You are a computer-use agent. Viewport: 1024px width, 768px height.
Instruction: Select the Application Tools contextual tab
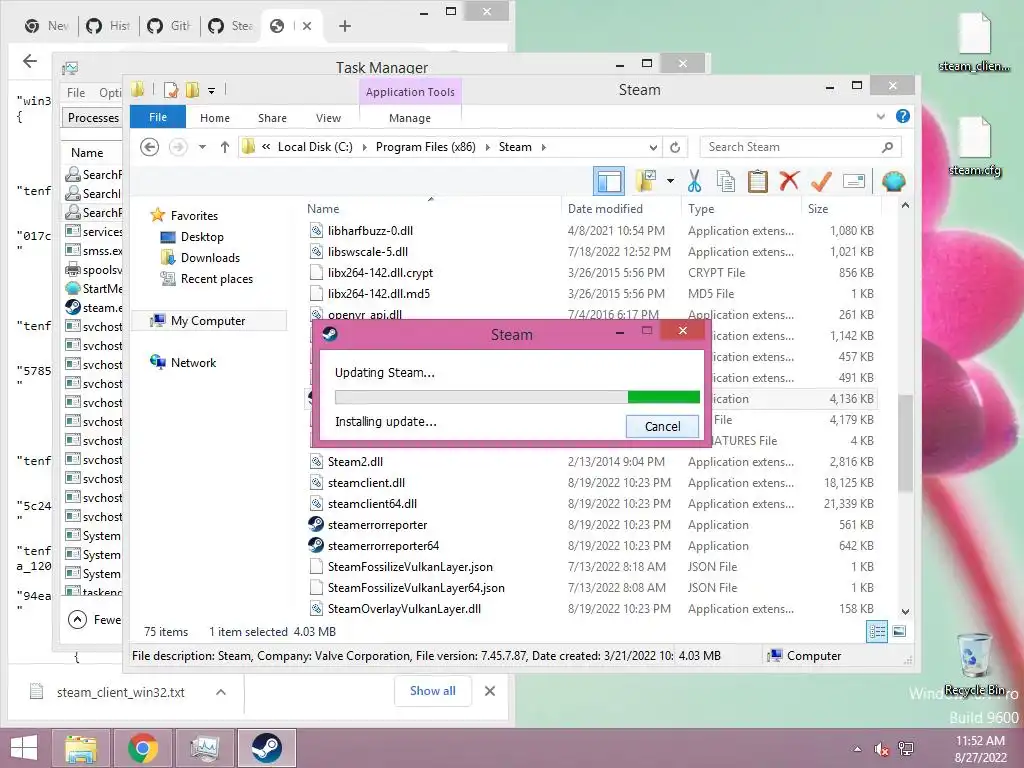410,92
